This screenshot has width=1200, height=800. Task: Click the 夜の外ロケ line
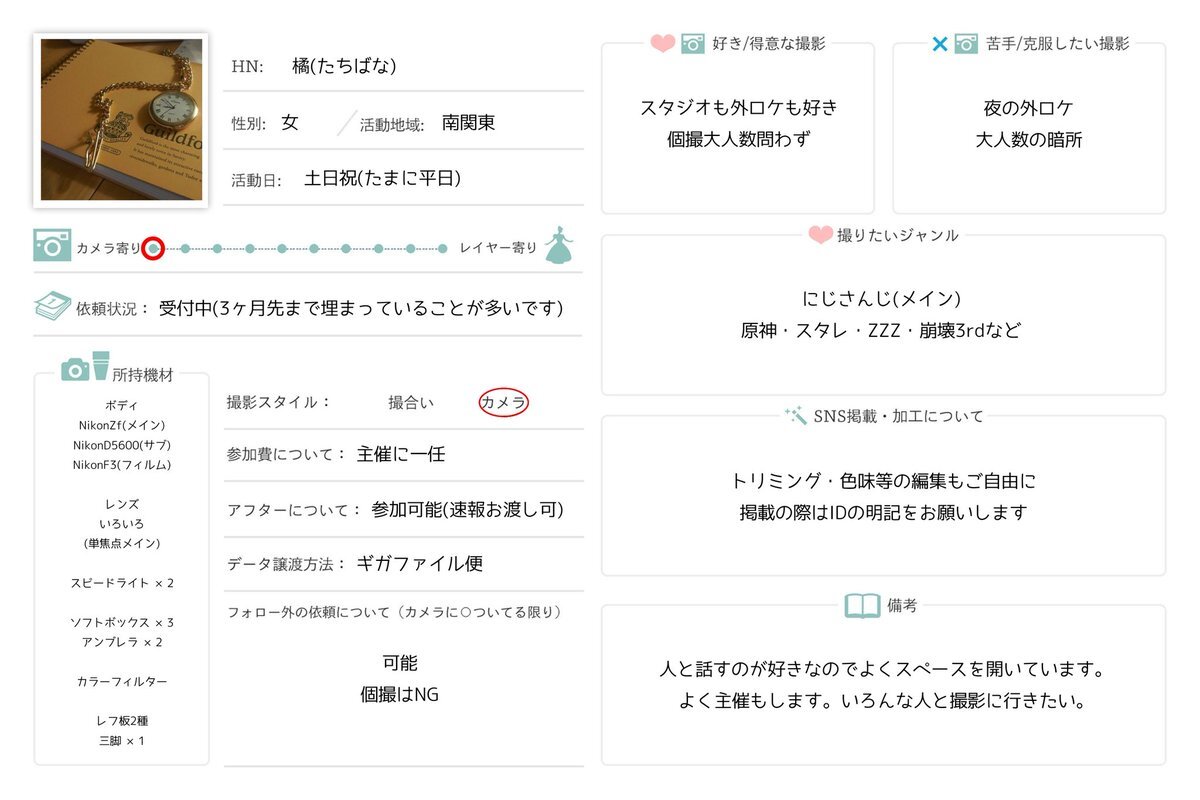pos(1029,107)
